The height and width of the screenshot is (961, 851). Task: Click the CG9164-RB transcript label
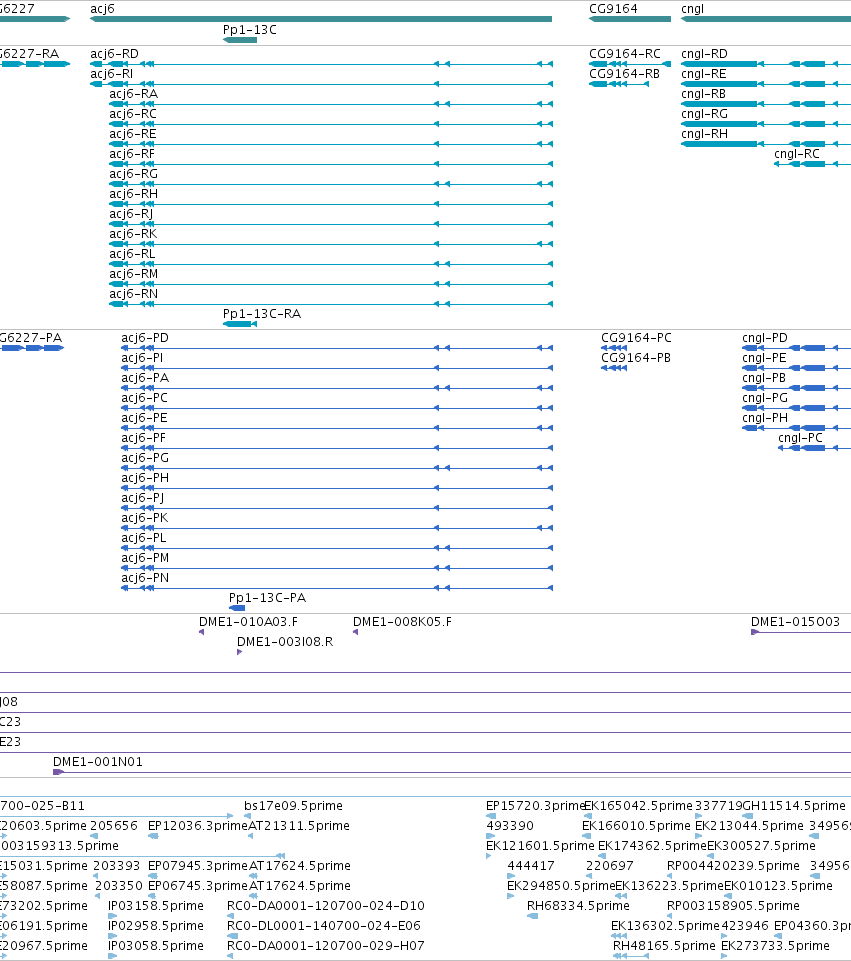(624, 74)
